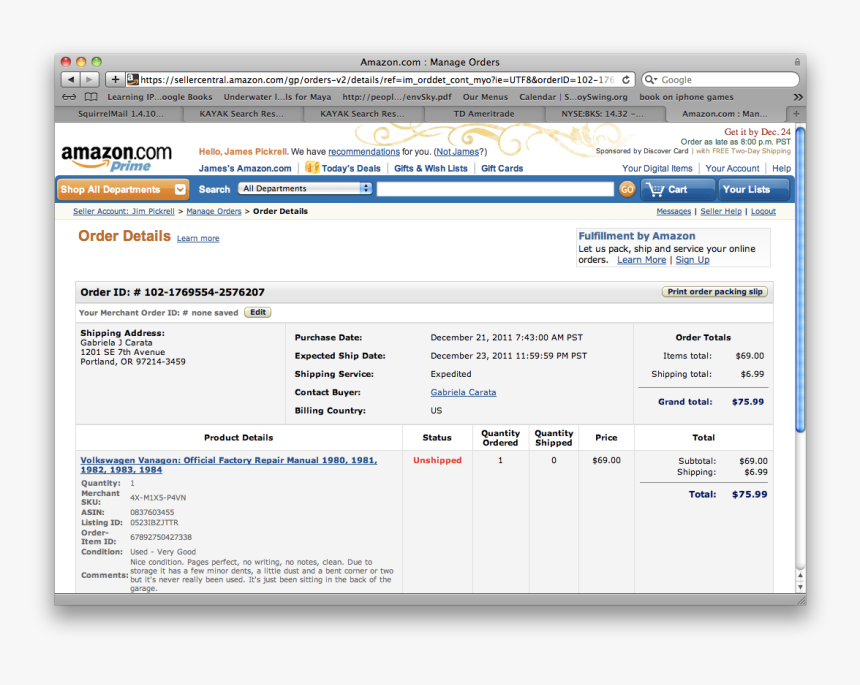Contact buyer Gabriela Carata via link
The height and width of the screenshot is (685, 860).
[x=463, y=392]
